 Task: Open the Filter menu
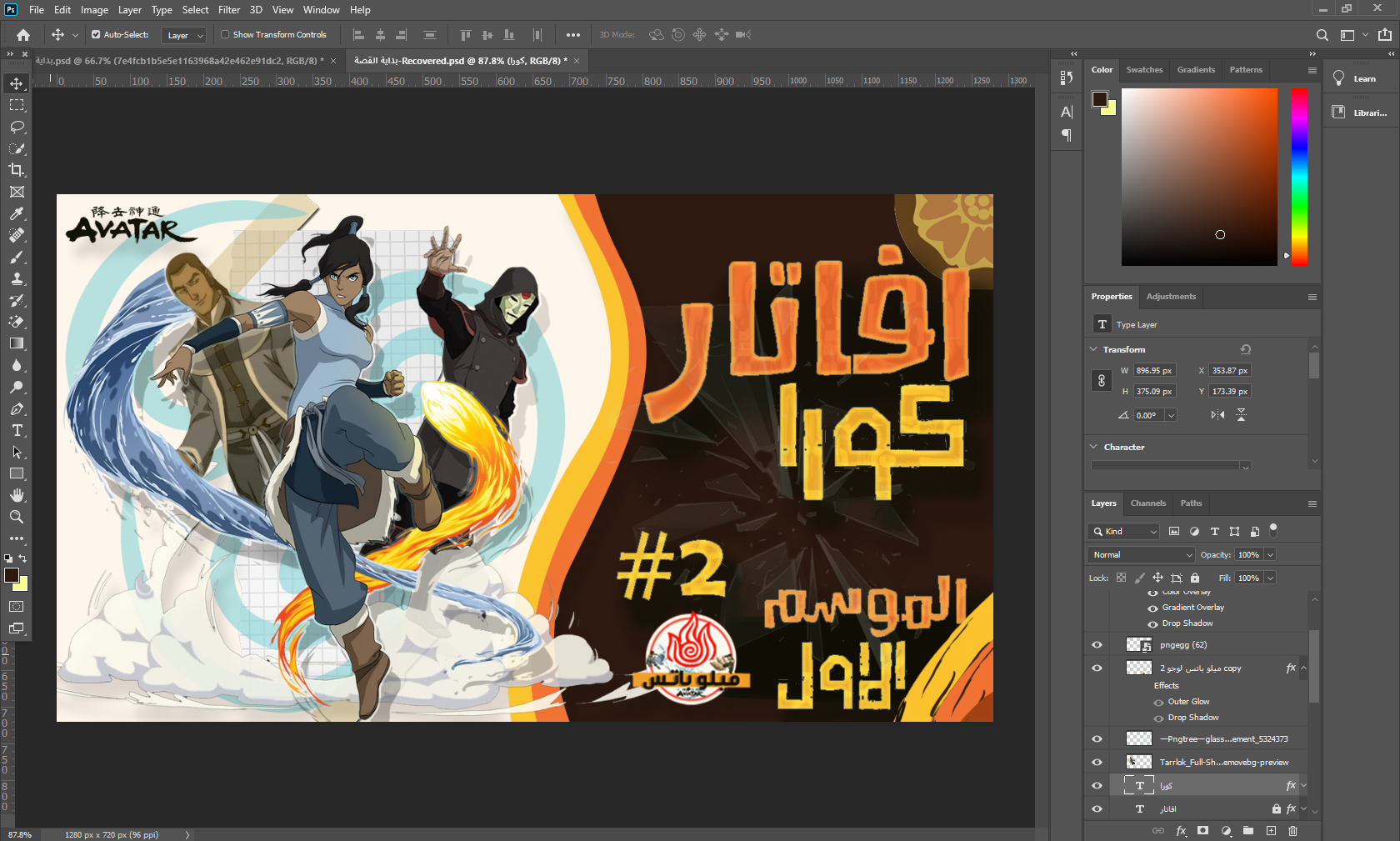229,10
